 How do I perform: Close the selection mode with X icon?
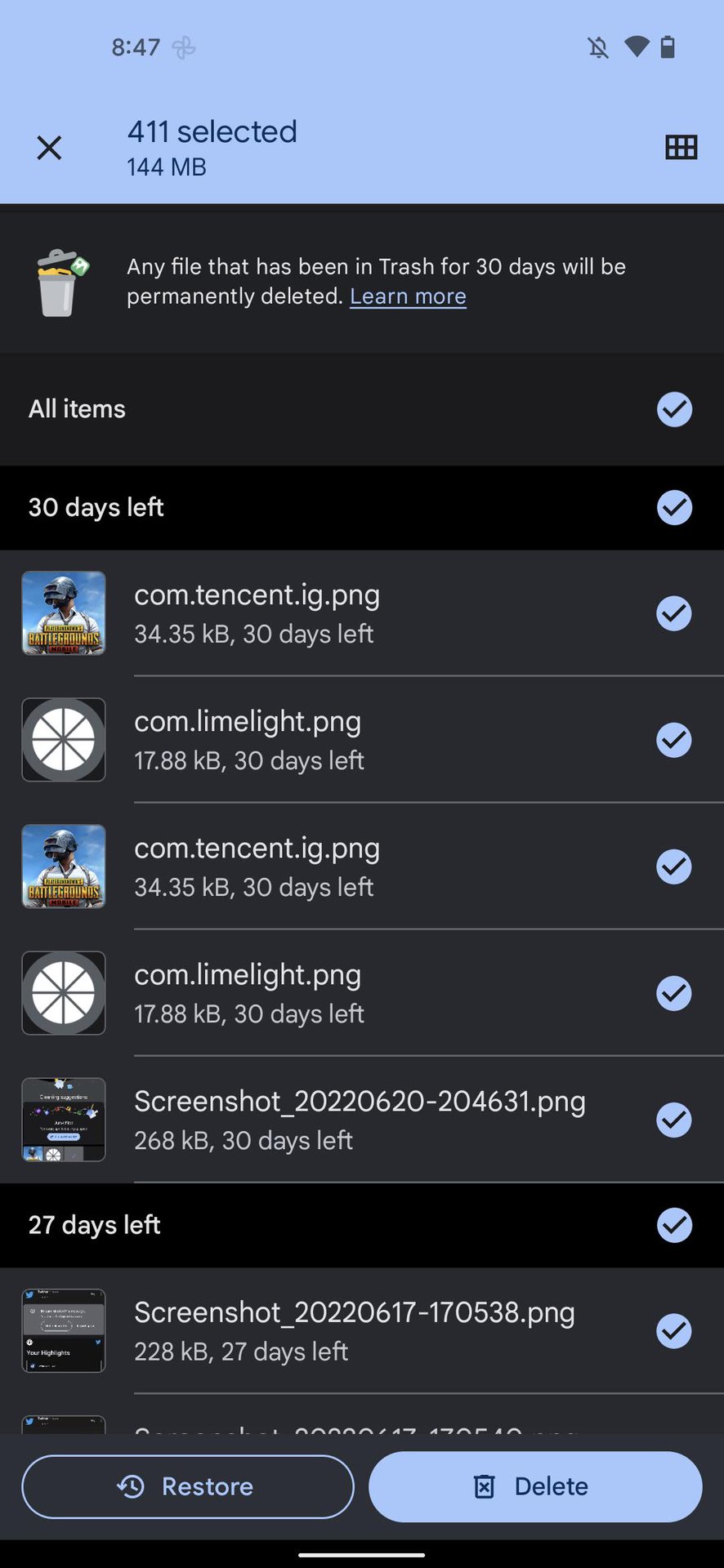point(49,148)
